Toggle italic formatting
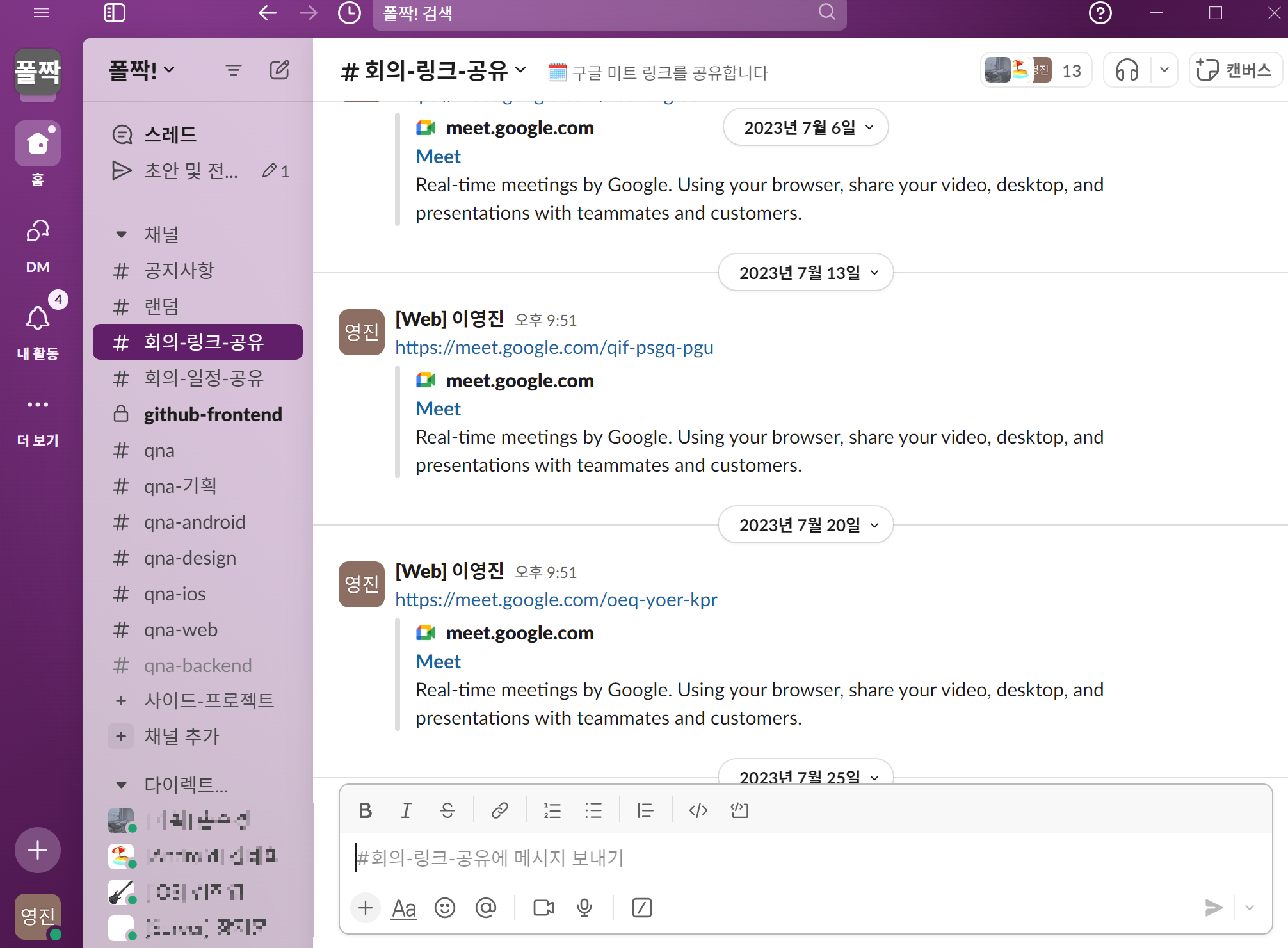 point(406,810)
